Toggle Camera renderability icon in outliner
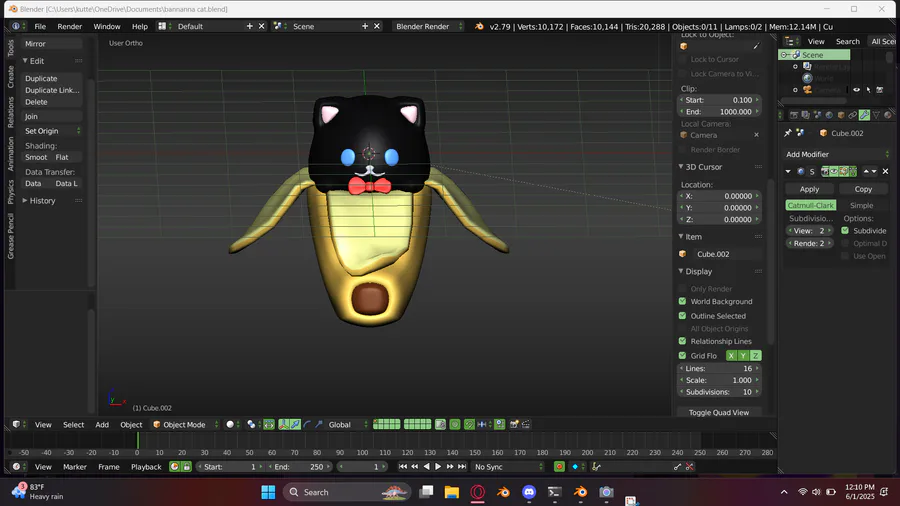Screen dimensions: 900x506 (880, 90)
